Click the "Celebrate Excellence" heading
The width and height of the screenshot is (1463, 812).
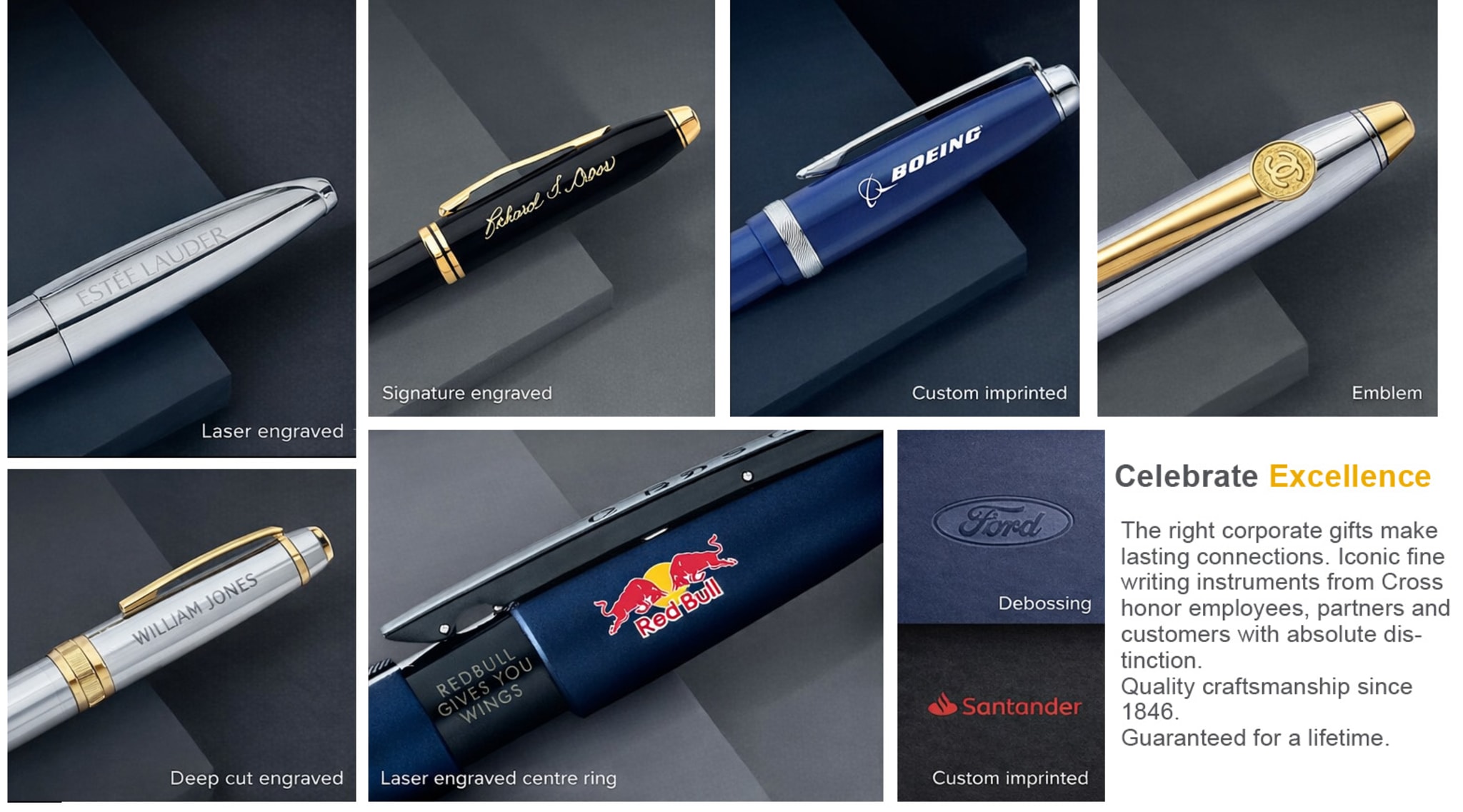pyautogui.click(x=1272, y=476)
